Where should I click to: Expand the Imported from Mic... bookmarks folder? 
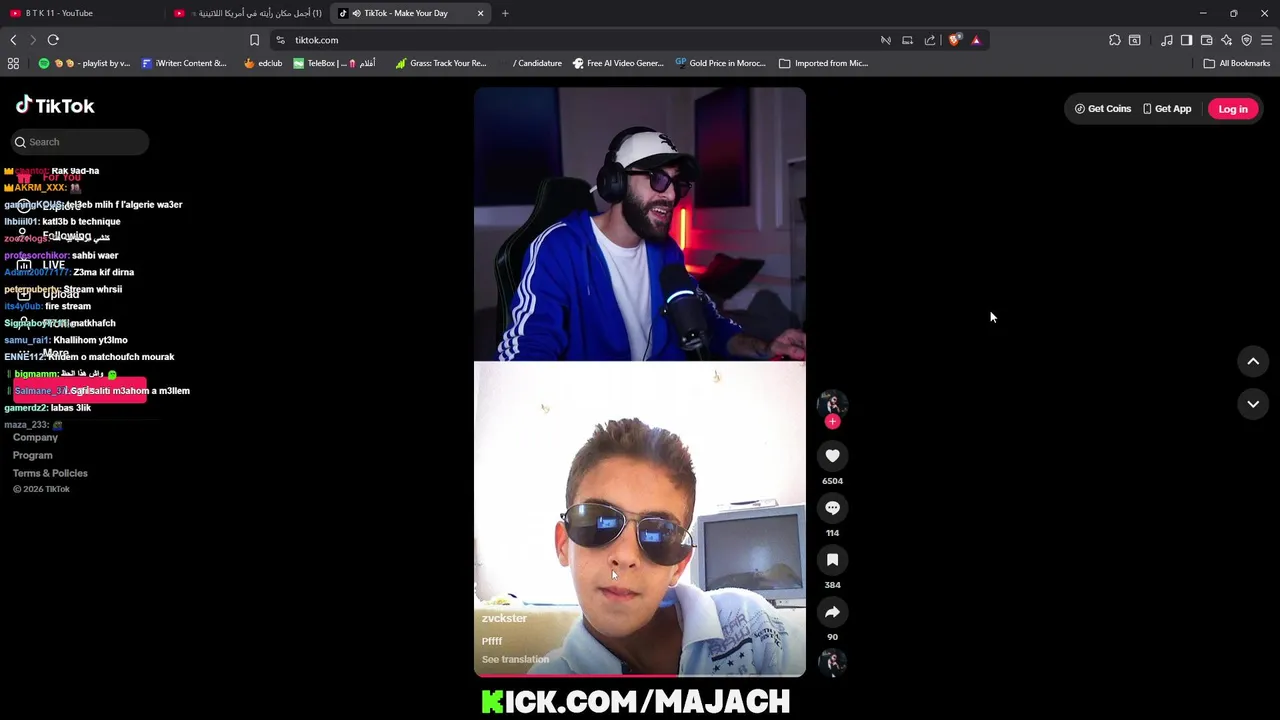pos(823,63)
